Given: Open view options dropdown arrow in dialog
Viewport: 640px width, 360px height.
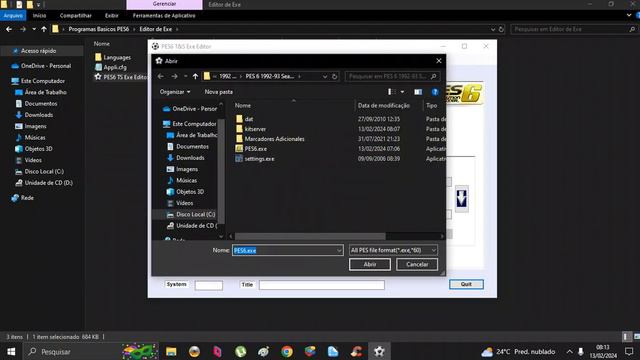Looking at the screenshot, I should point(402,92).
